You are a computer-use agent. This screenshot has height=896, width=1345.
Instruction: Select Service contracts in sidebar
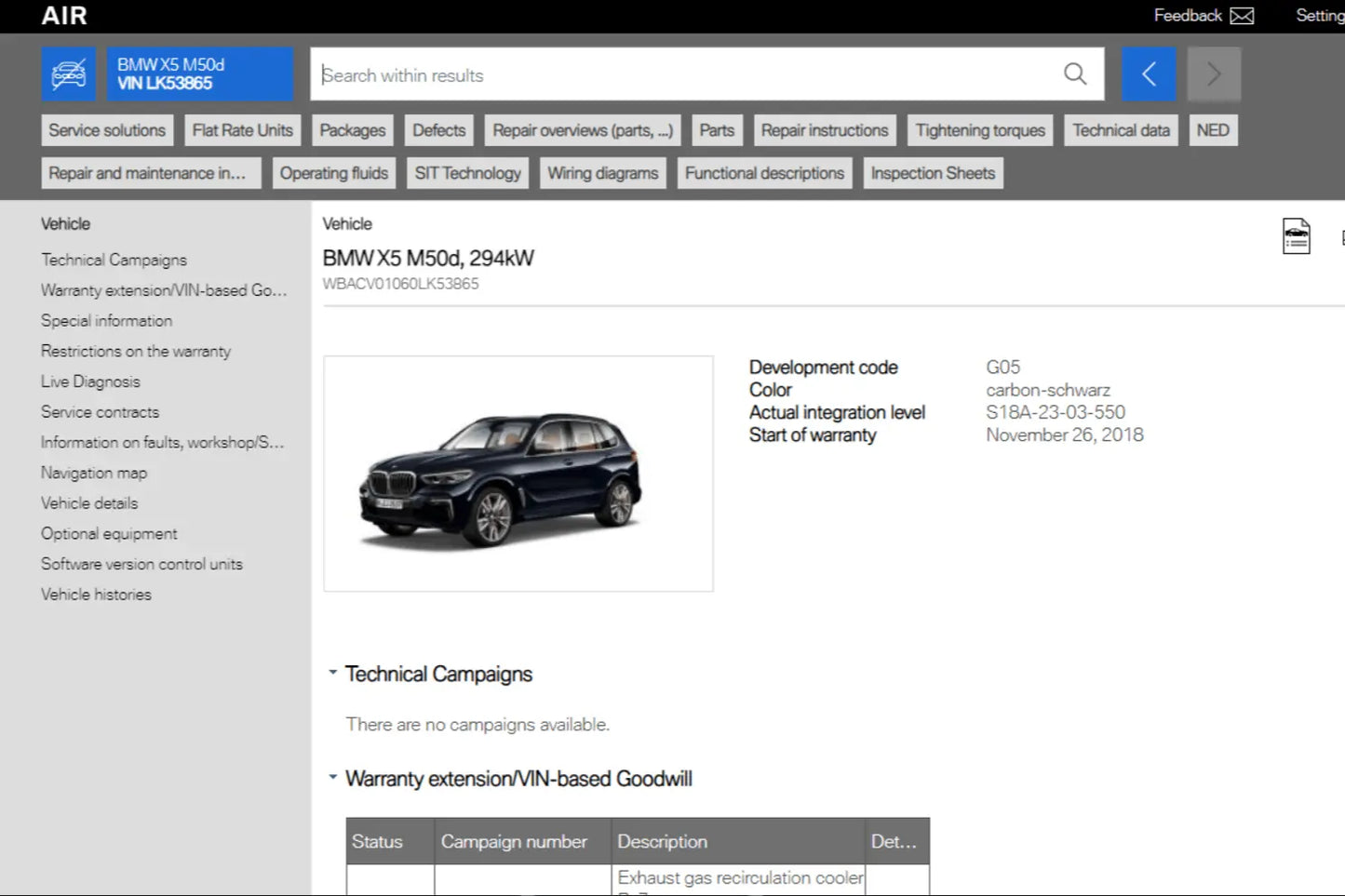pyautogui.click(x=100, y=412)
